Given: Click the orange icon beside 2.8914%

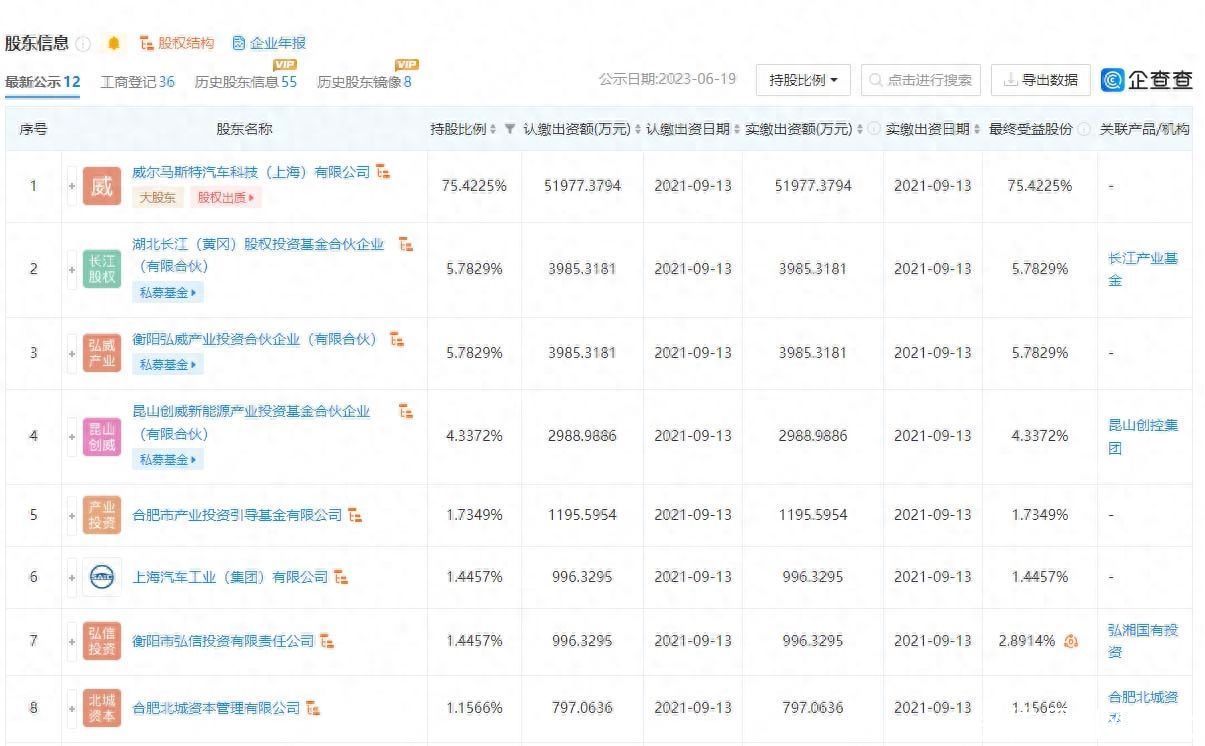Looking at the screenshot, I should click(1071, 641).
